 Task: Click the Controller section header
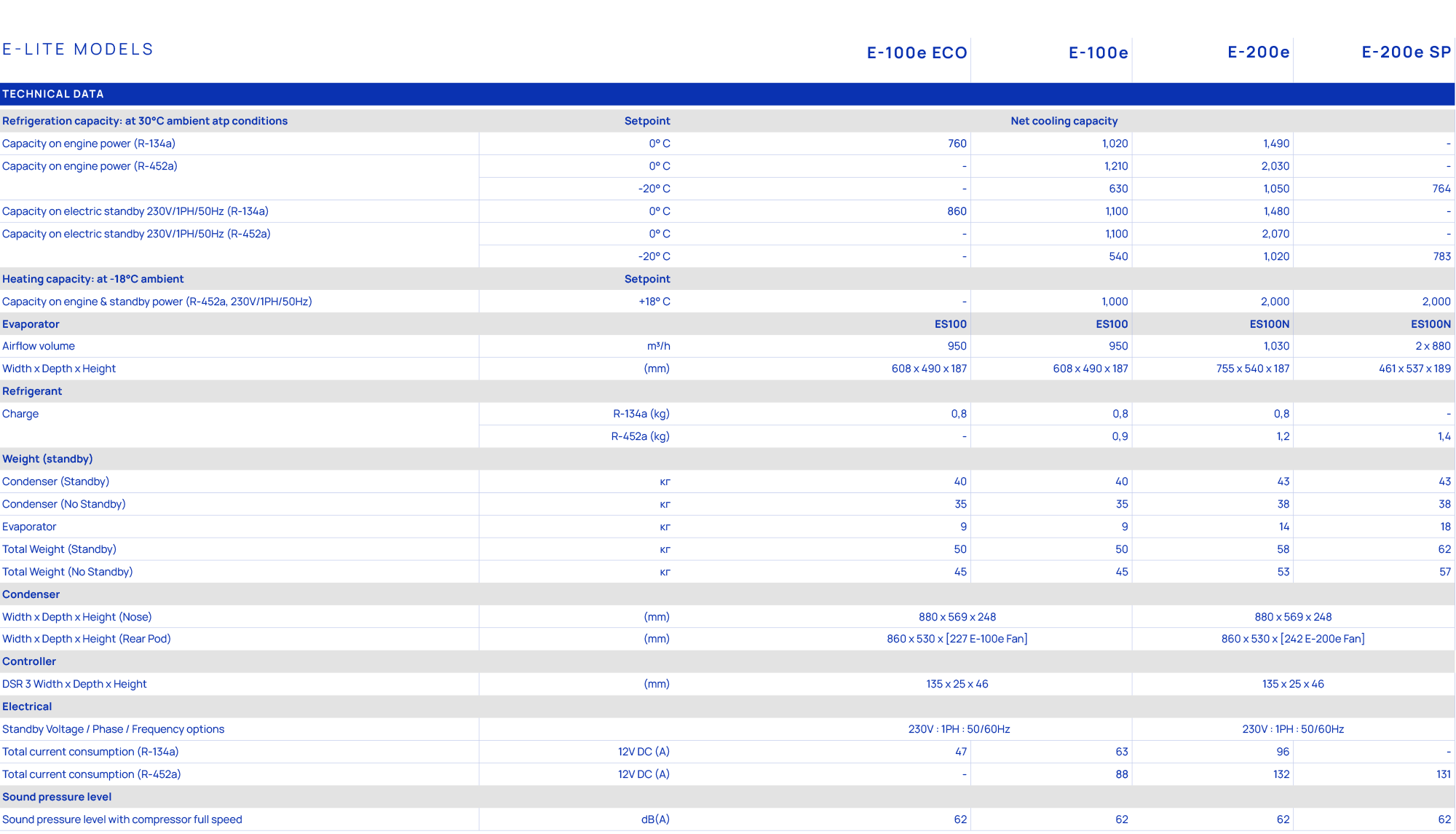[29, 661]
